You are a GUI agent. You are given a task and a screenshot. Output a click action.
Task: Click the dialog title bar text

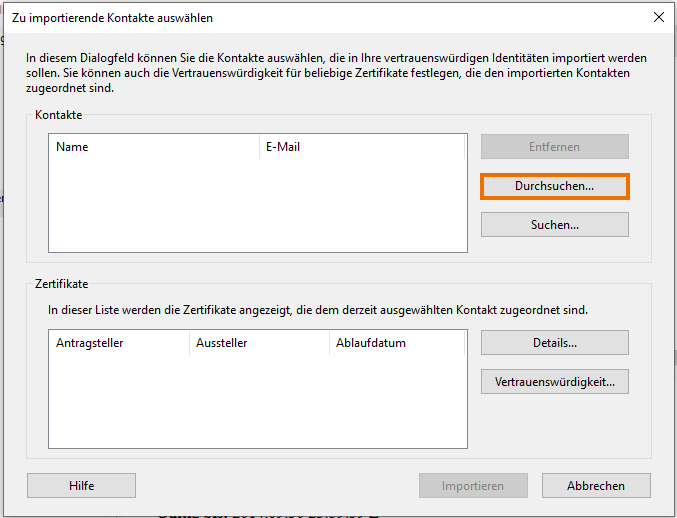(112, 17)
